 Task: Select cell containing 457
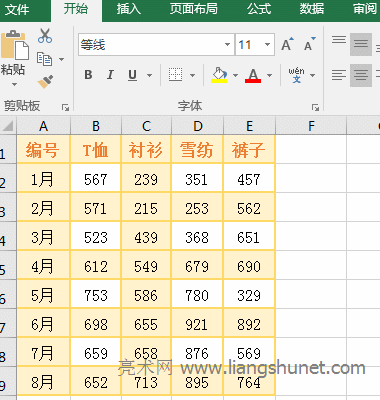(x=249, y=178)
